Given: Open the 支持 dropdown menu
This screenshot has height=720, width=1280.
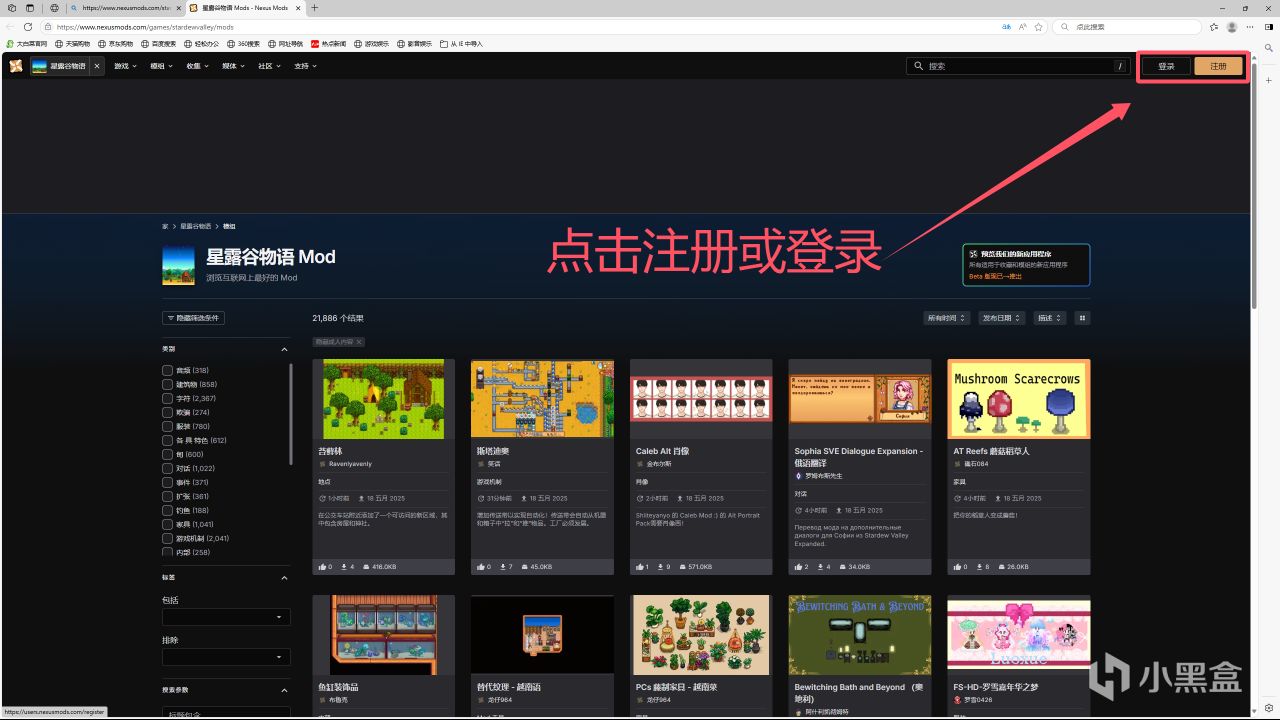Looking at the screenshot, I should coord(305,66).
